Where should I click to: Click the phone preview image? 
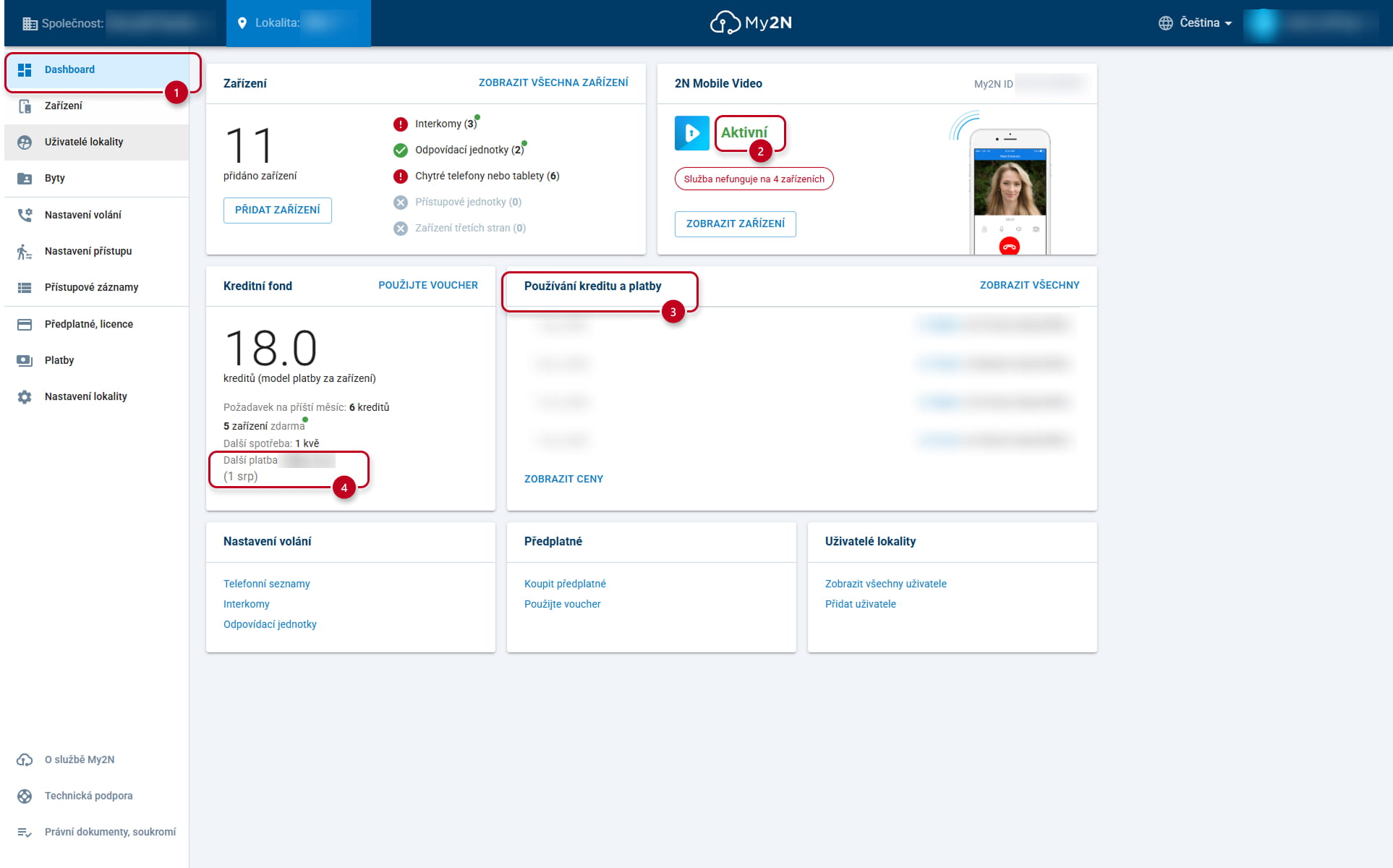[x=1010, y=192]
